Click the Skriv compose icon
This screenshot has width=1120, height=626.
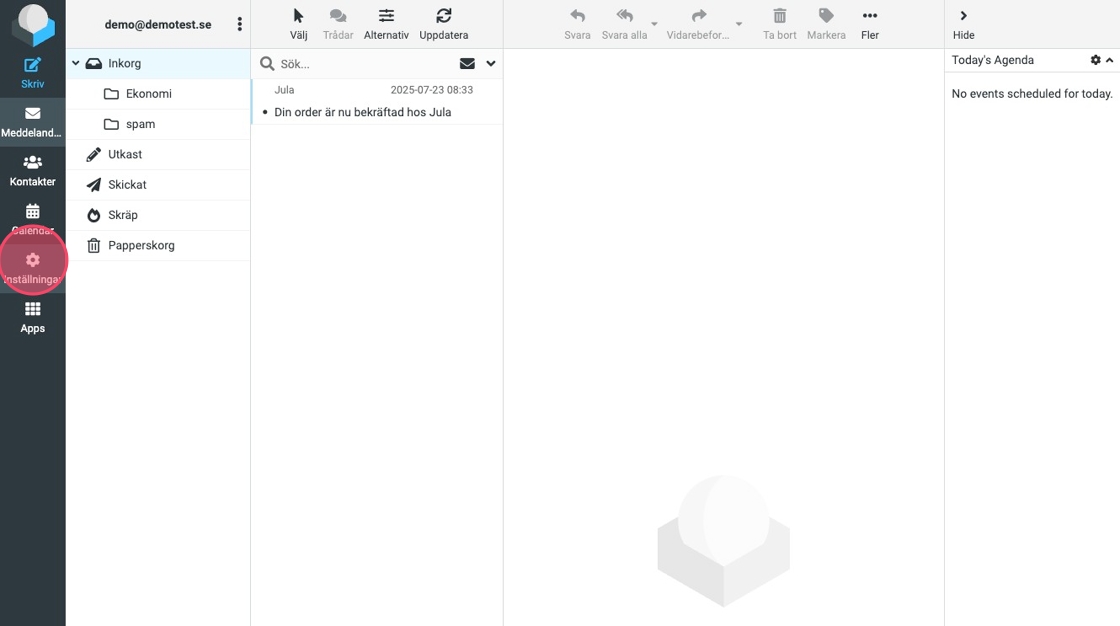point(32,66)
